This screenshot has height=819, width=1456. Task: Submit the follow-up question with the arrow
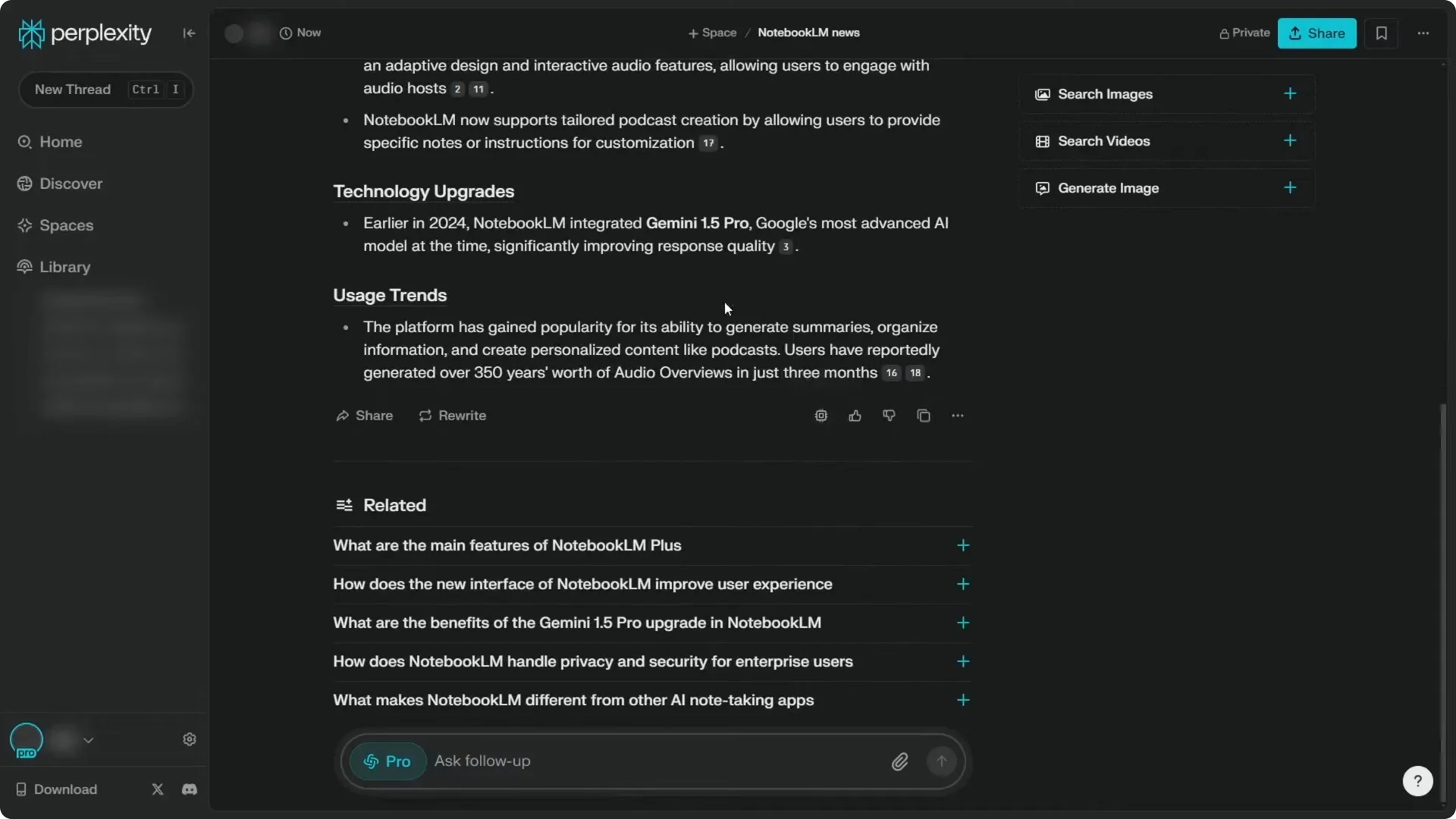click(x=941, y=761)
